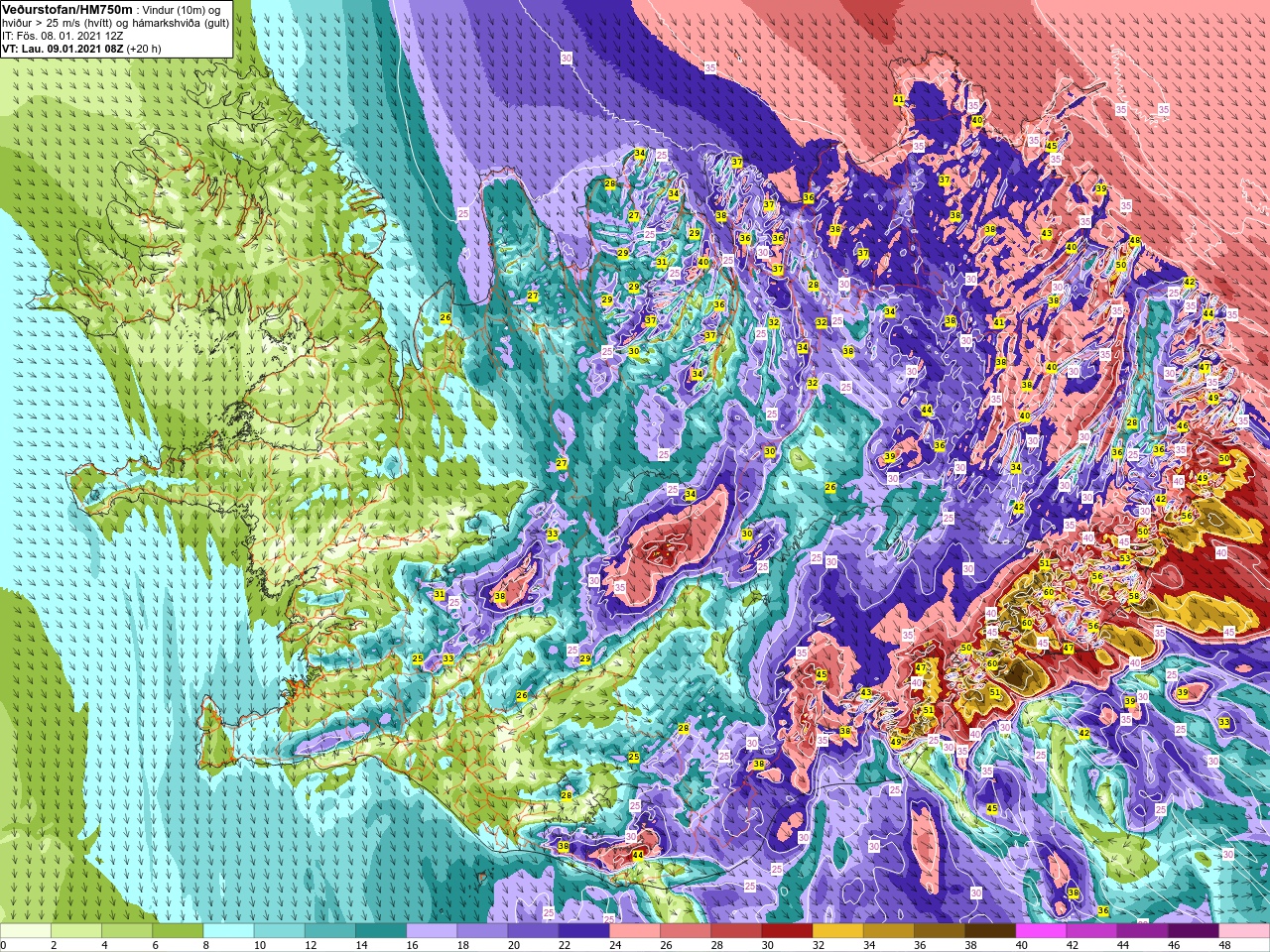Click the Veðurstofan/HM750m title text
The height and width of the screenshot is (952, 1270).
click(67, 9)
